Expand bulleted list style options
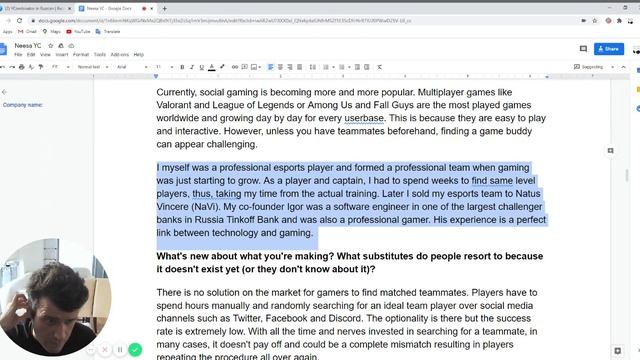Screen dimensions: 640x360 349,67
